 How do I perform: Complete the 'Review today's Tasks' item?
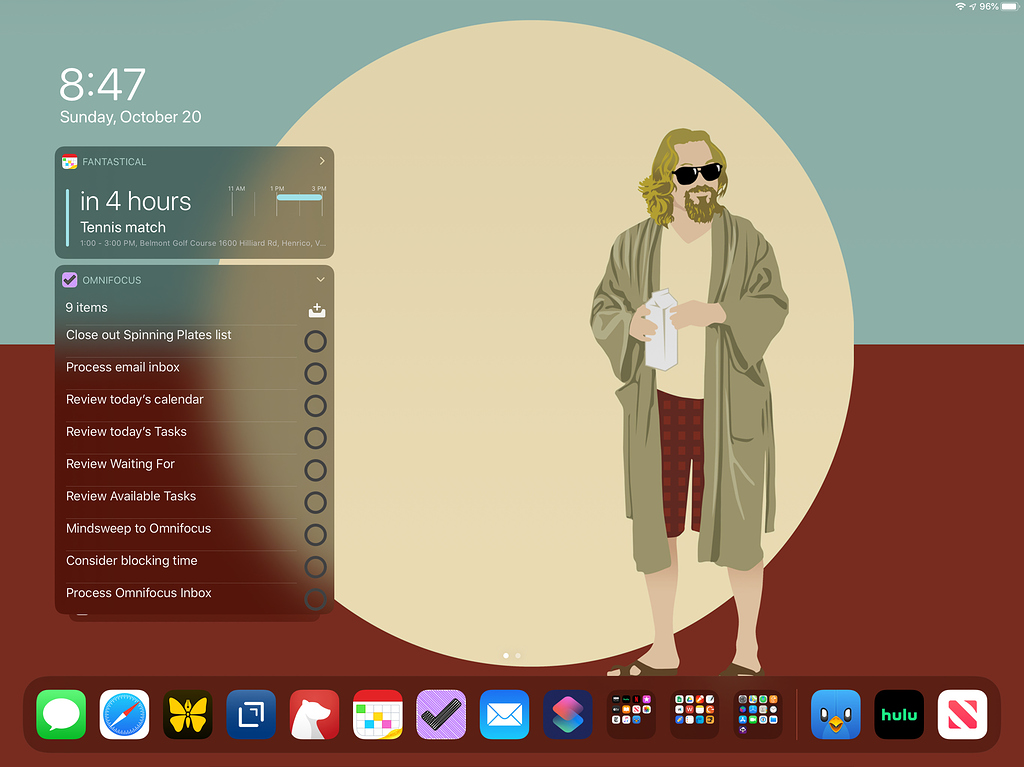click(x=315, y=438)
